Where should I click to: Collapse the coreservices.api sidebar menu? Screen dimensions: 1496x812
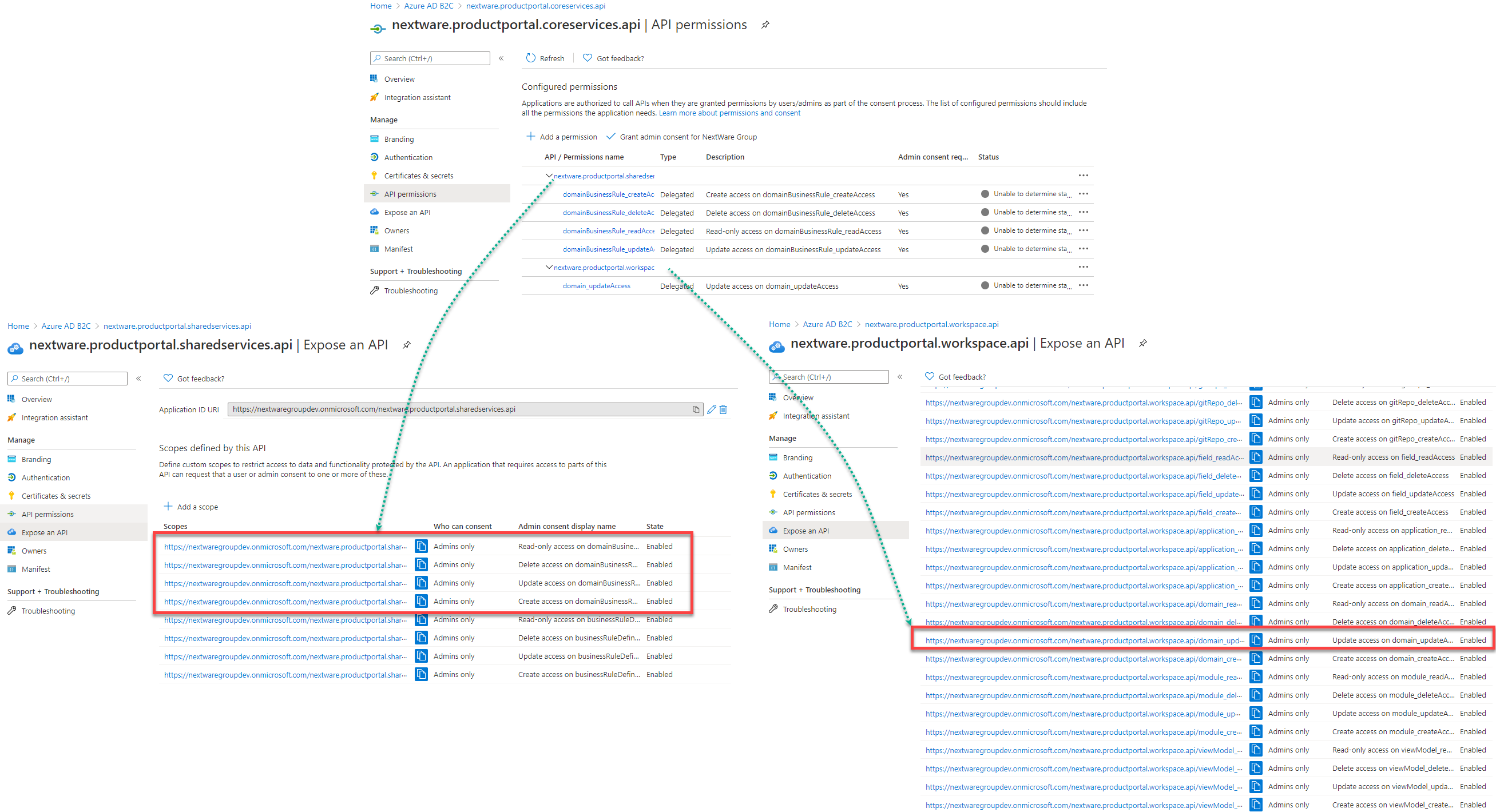tap(501, 59)
